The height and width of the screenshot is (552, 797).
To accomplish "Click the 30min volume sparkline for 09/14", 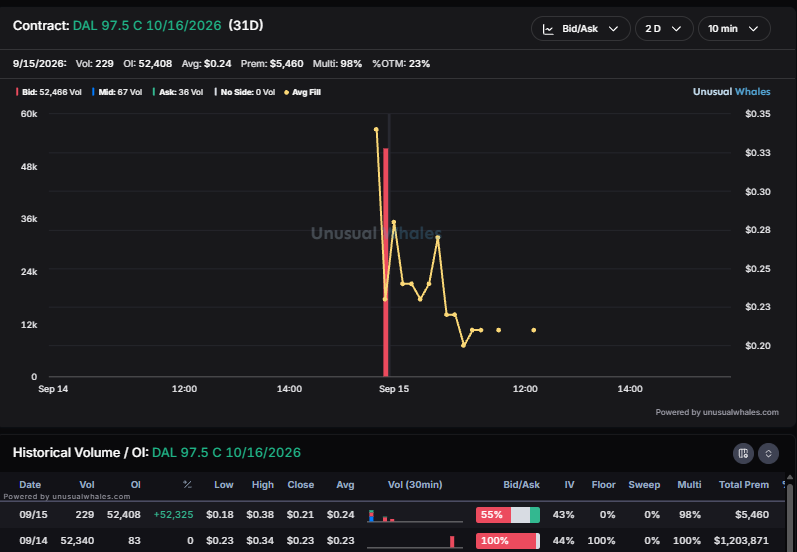I will [415, 541].
